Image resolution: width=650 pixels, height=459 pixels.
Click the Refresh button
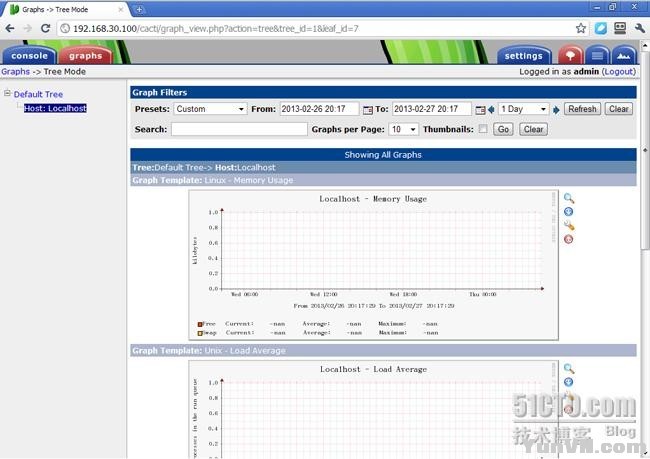582,109
